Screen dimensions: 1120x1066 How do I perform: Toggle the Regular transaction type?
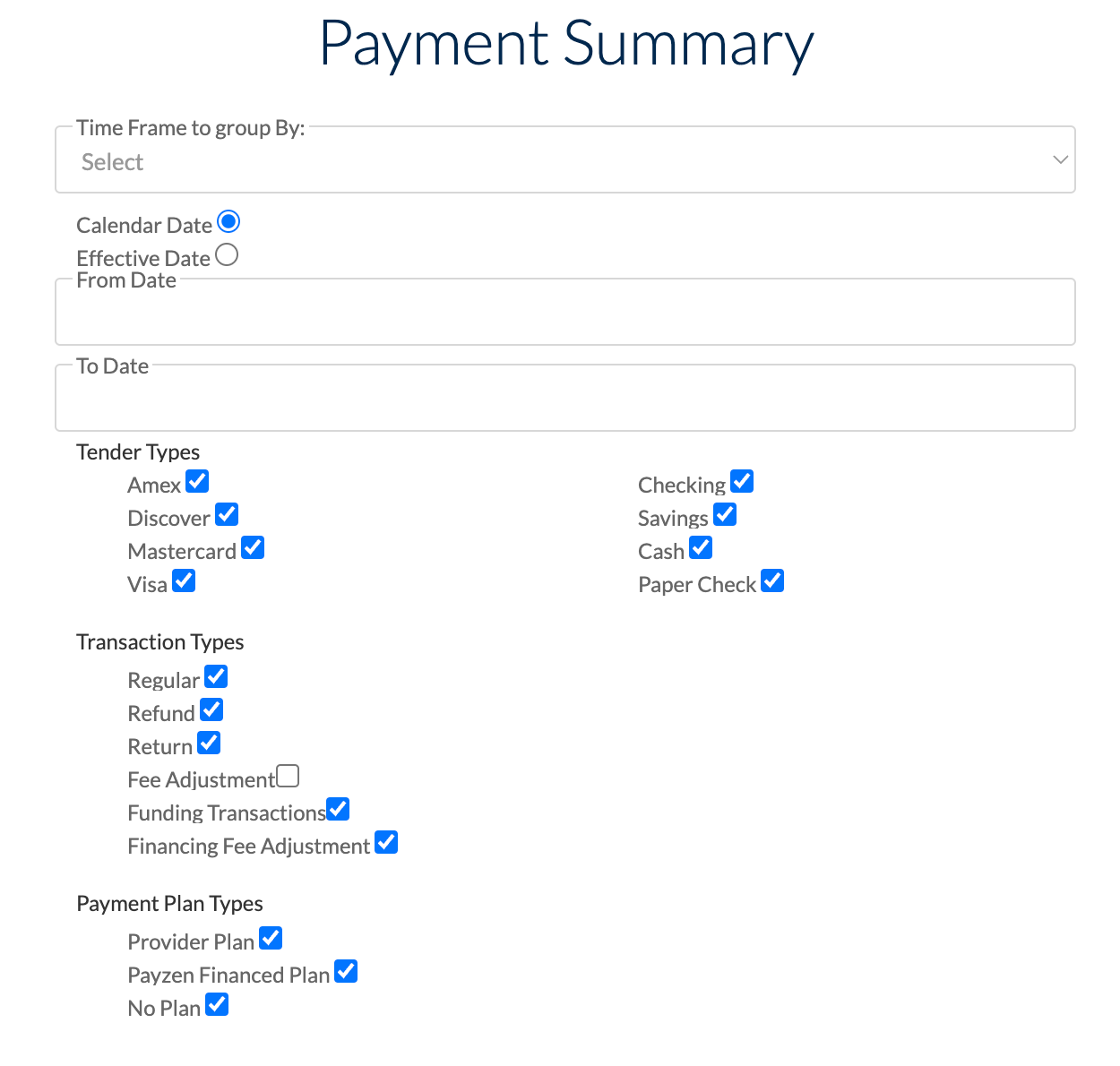(215, 676)
